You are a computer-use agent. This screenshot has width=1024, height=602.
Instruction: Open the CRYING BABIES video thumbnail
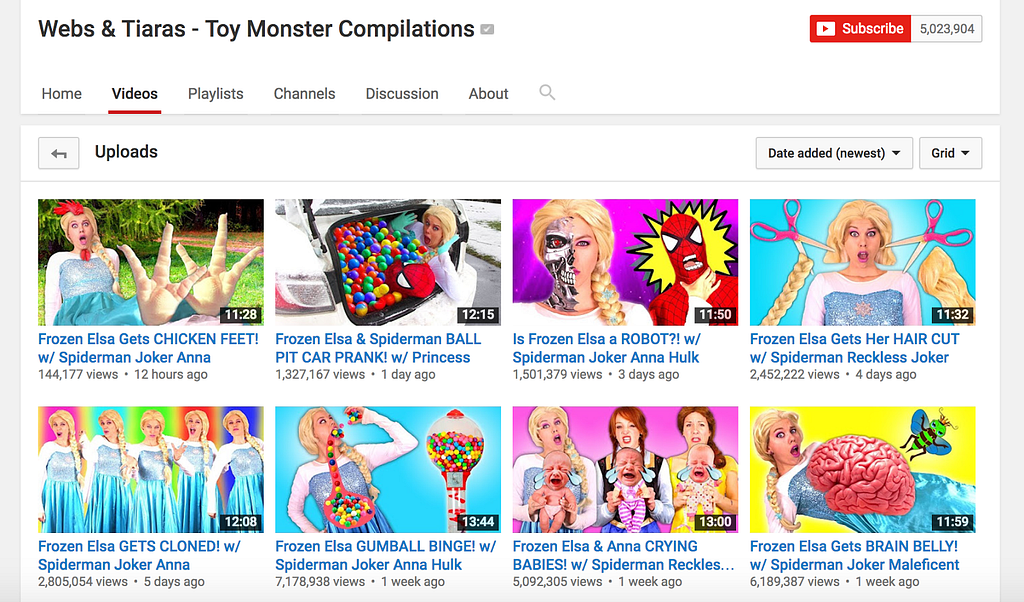[626, 469]
